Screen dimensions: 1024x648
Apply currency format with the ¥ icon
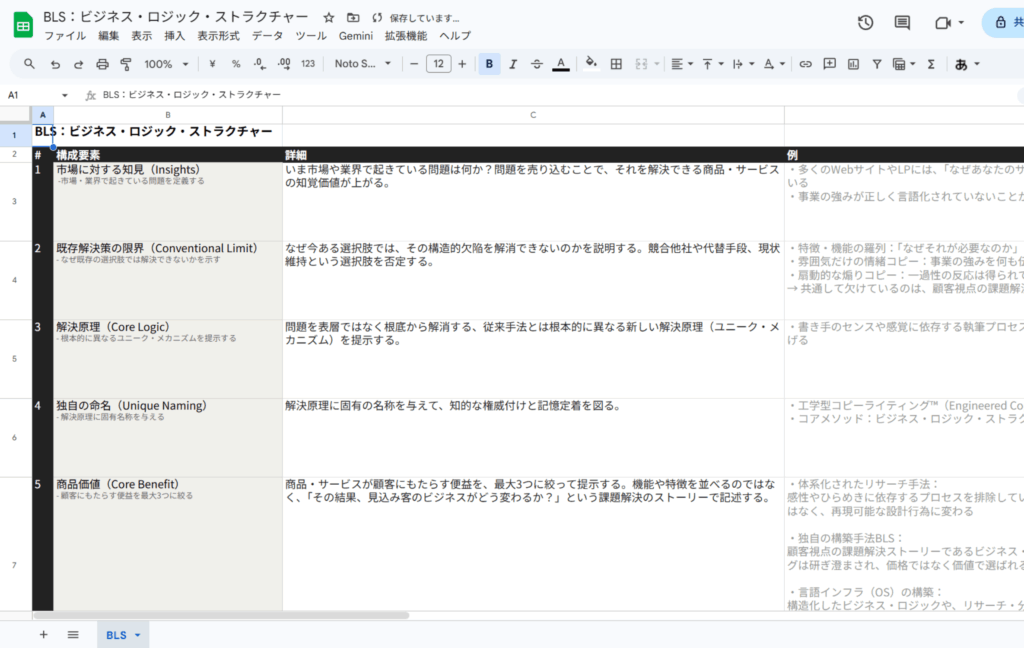212,62
